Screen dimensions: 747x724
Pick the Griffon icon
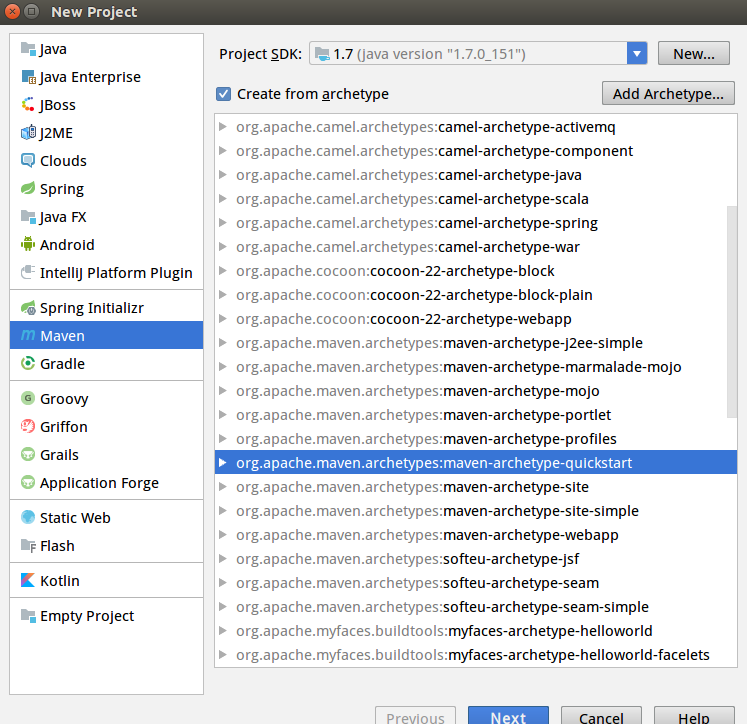(28, 427)
